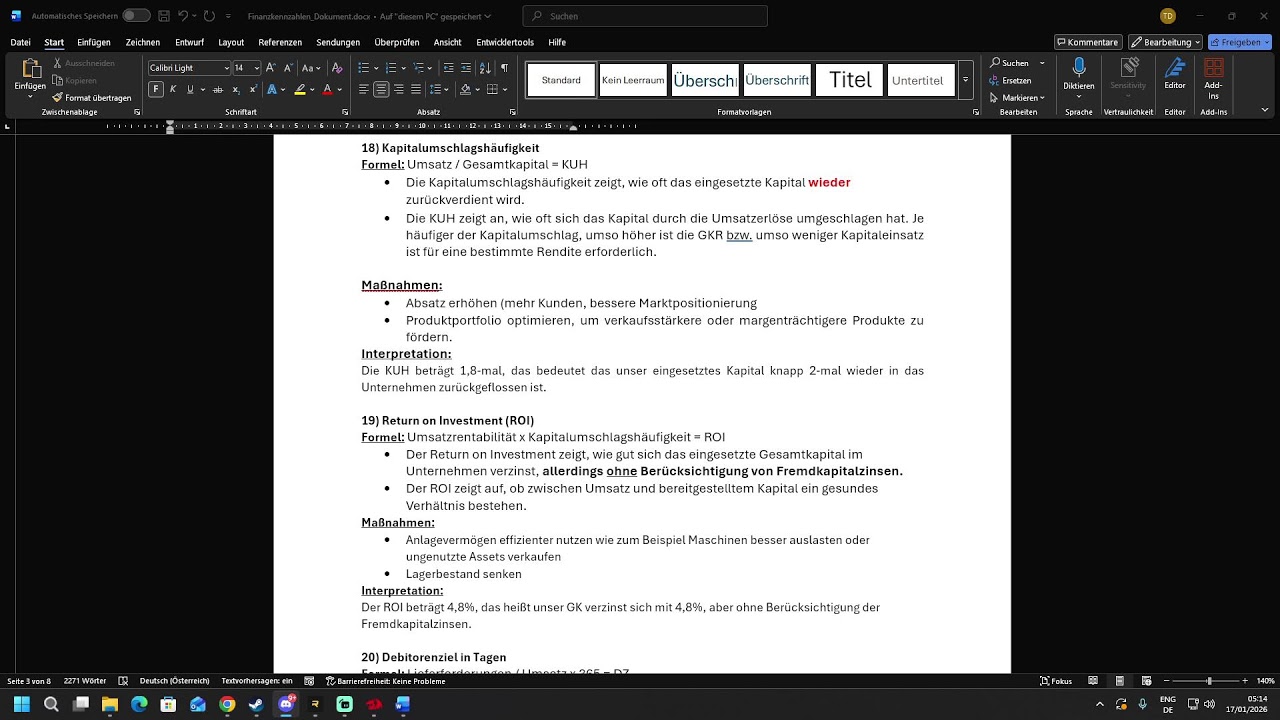1280x720 pixels.
Task: Switch to the Überprüfen tab
Action: 397,42
